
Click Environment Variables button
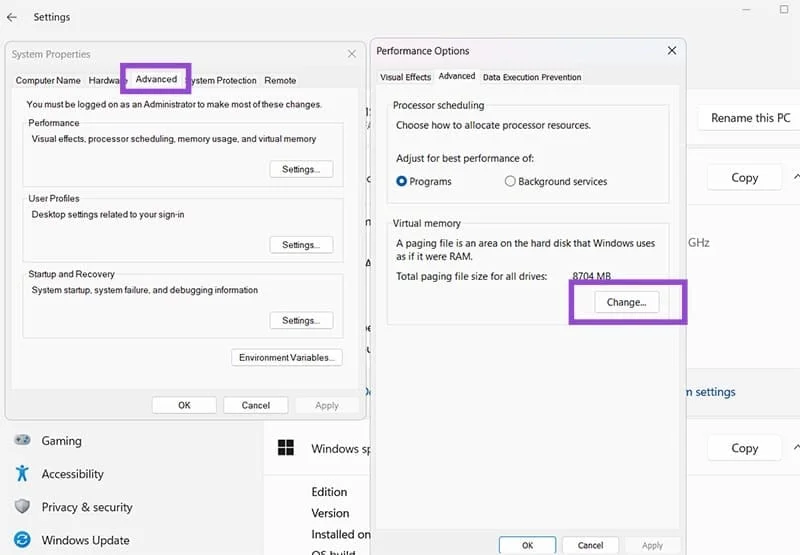click(287, 358)
